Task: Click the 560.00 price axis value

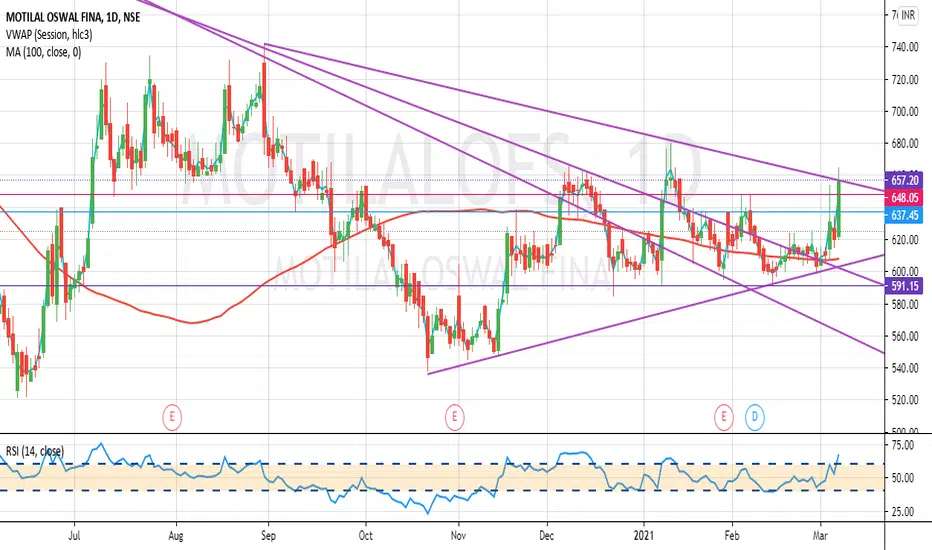Action: click(x=905, y=336)
